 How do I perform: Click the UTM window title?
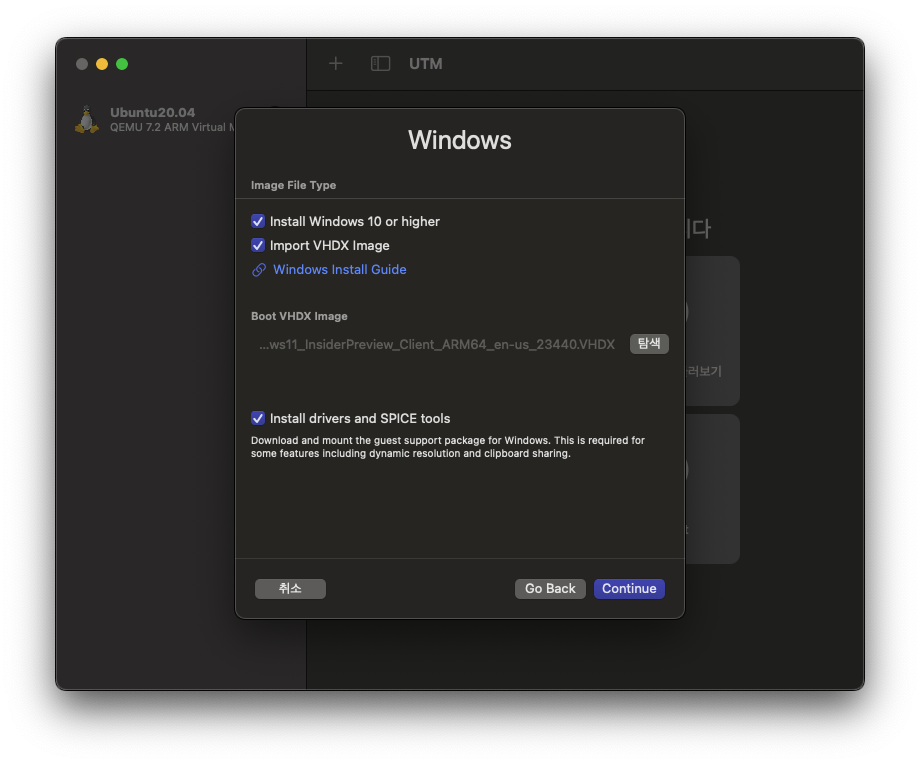point(426,63)
